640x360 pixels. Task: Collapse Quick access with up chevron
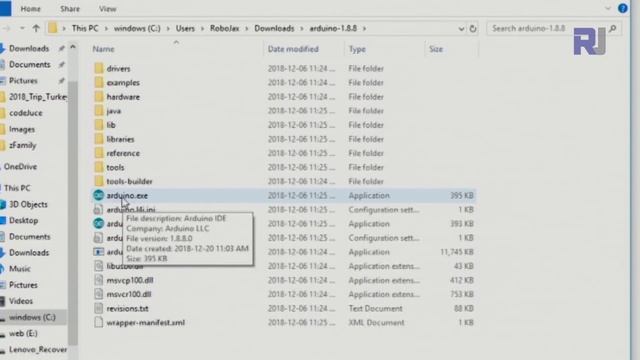coord(73,47)
